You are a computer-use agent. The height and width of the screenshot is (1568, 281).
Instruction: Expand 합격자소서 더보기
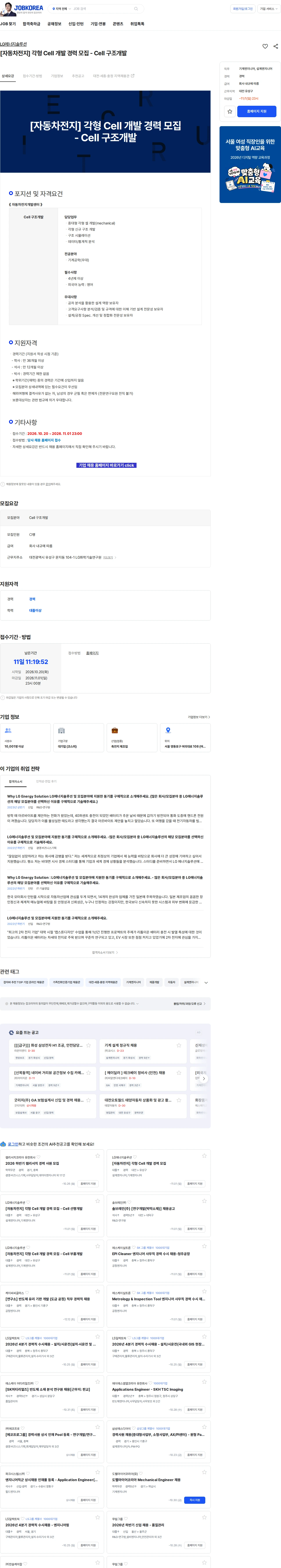(x=105, y=953)
